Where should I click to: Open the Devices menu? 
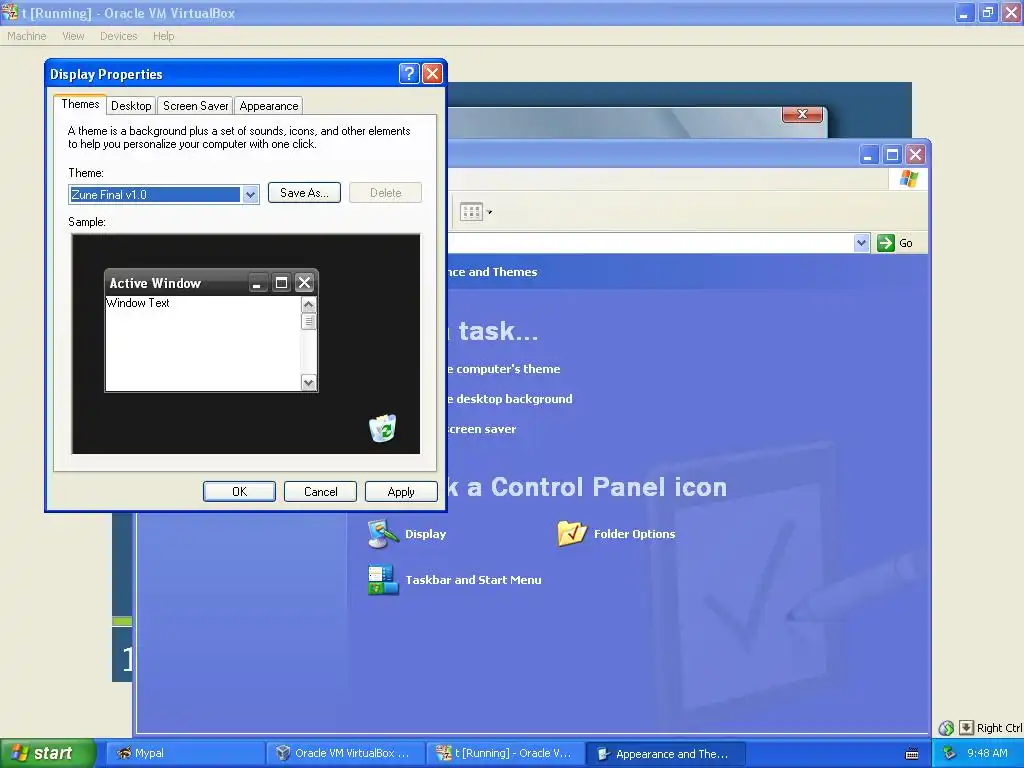[x=118, y=36]
